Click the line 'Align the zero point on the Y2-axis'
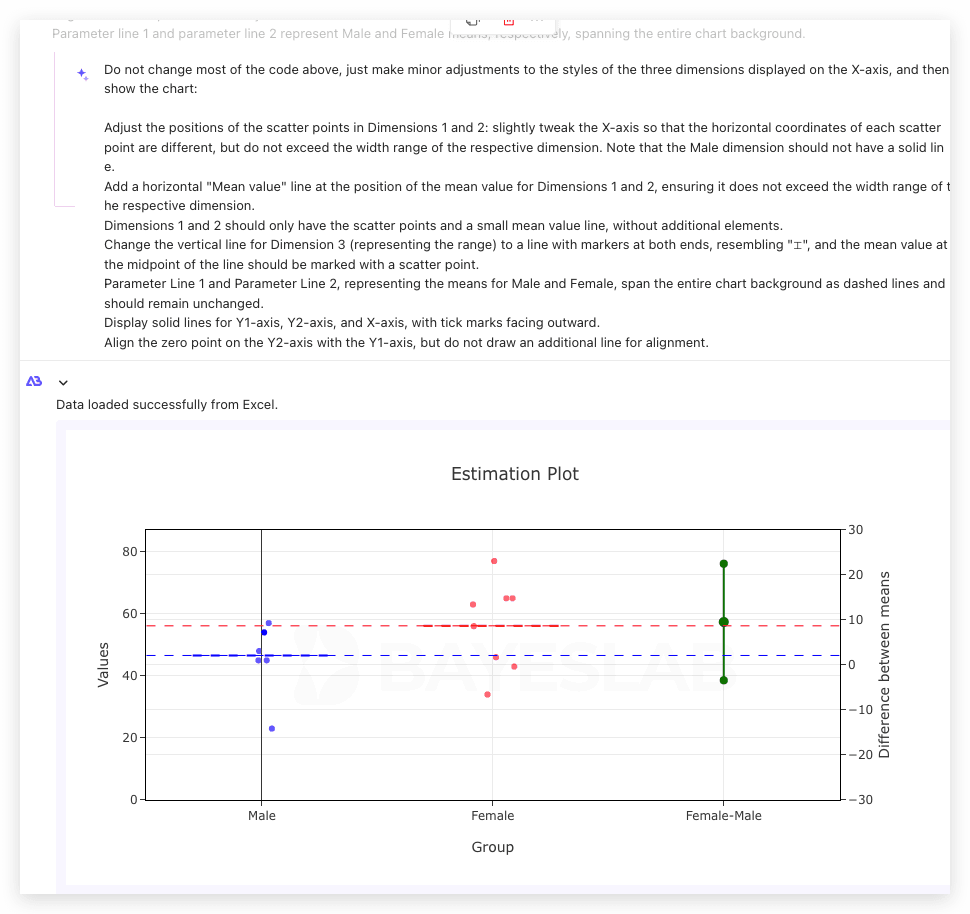 (x=406, y=343)
